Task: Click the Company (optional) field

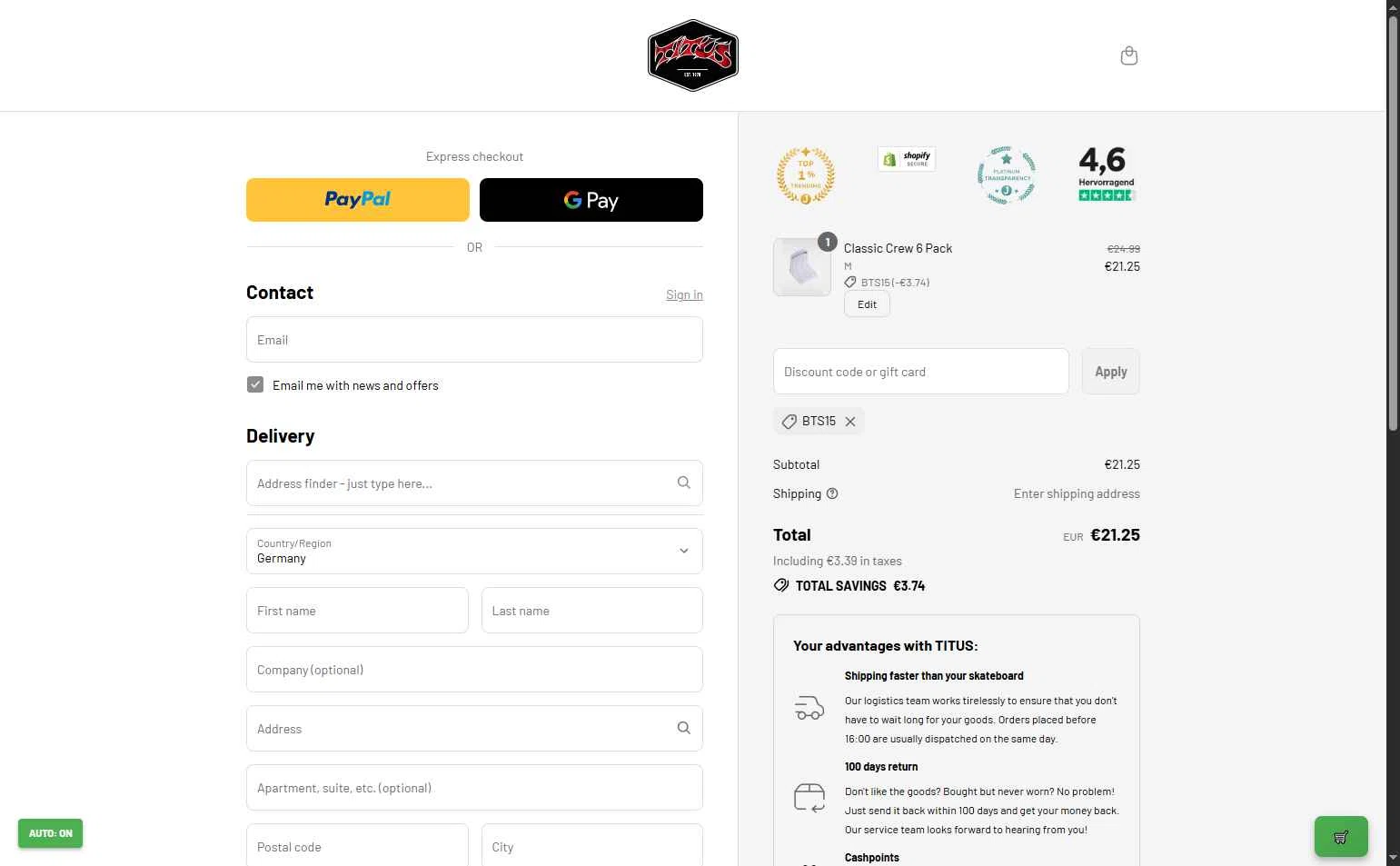Action: pos(474,669)
